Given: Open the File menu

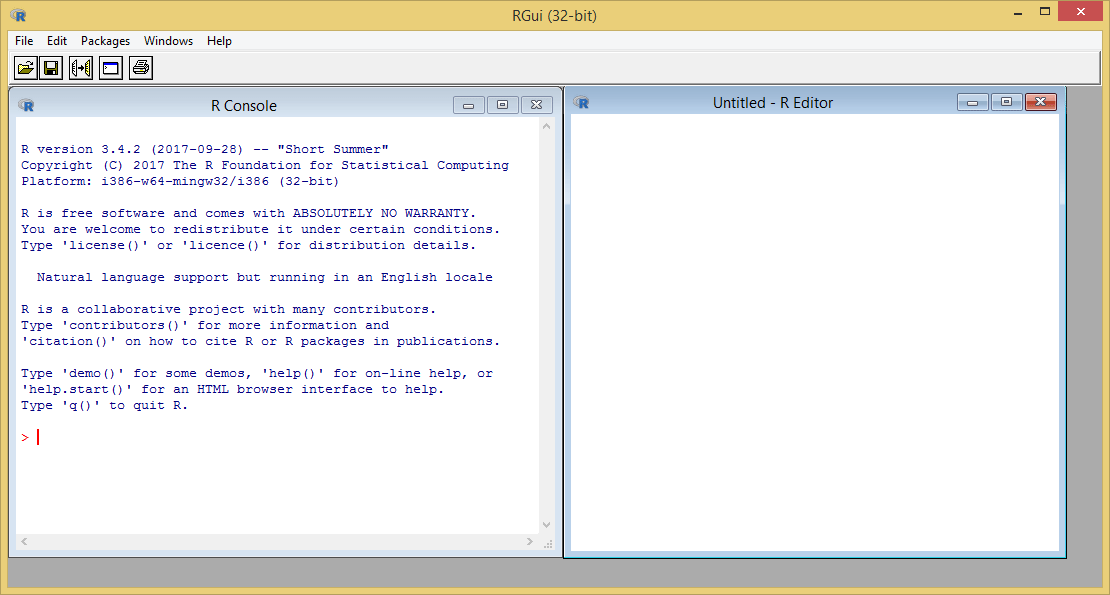Looking at the screenshot, I should coord(24,41).
